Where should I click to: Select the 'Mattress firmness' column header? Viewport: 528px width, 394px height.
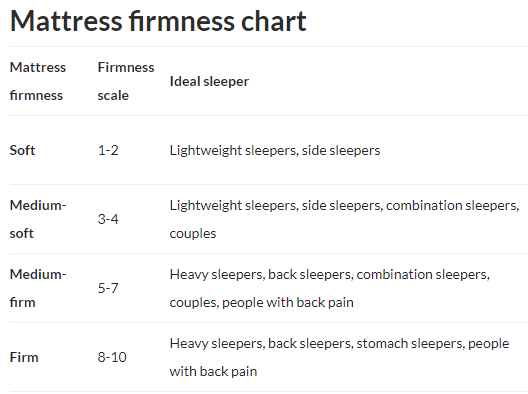pyautogui.click(x=38, y=81)
